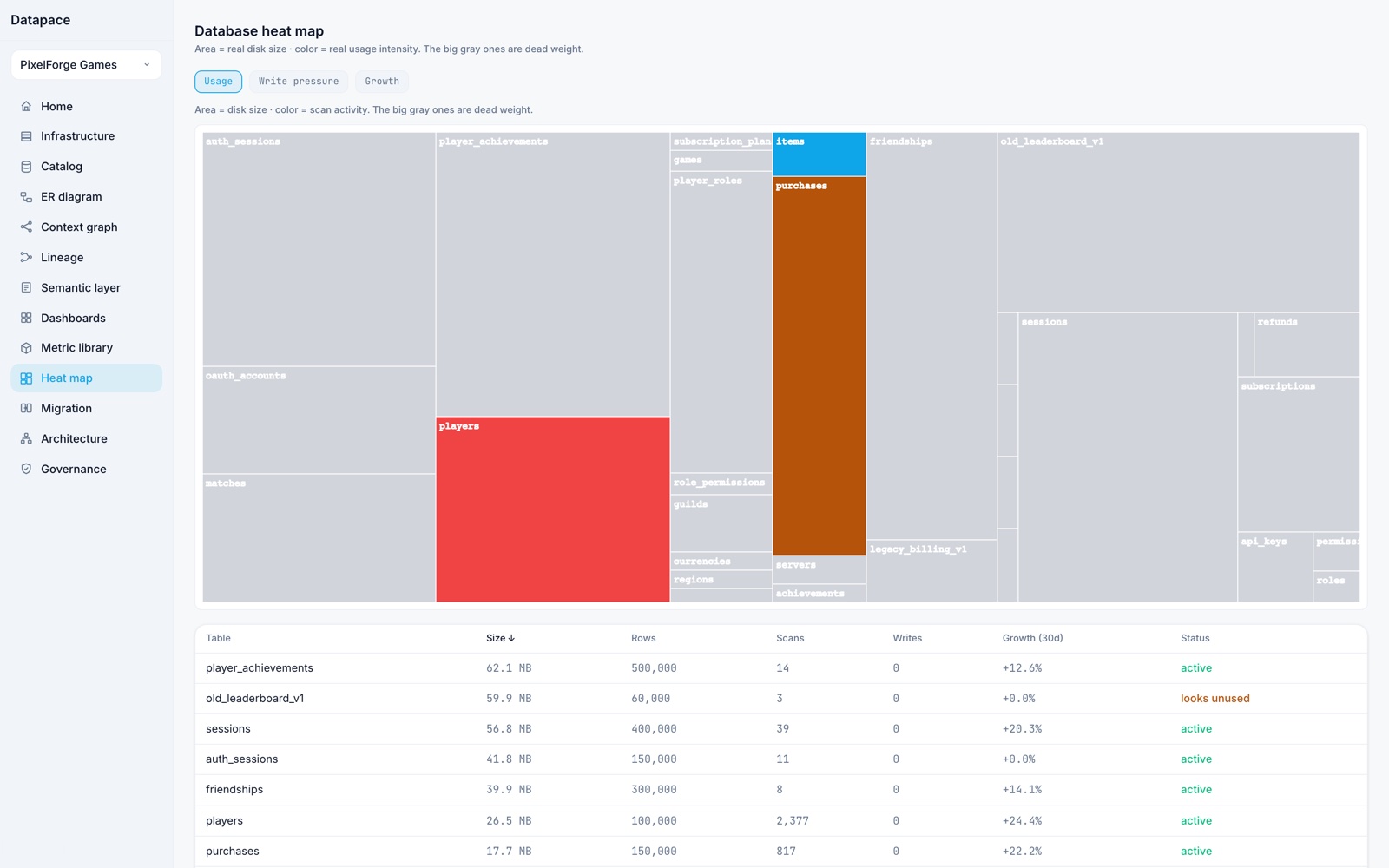Click the Context graph icon
The height and width of the screenshot is (868, 1389).
(26, 227)
